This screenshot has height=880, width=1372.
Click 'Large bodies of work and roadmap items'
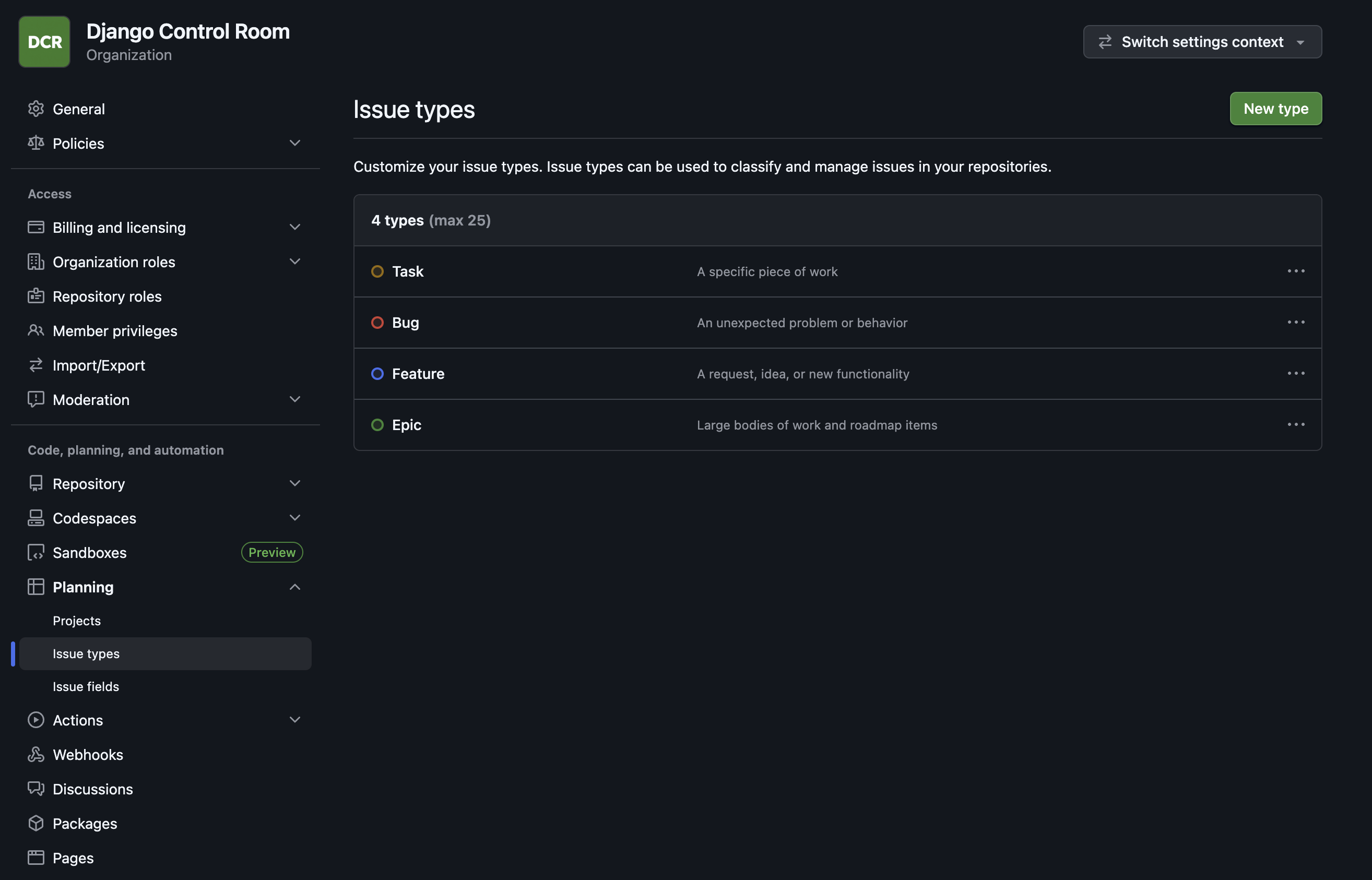point(817,425)
